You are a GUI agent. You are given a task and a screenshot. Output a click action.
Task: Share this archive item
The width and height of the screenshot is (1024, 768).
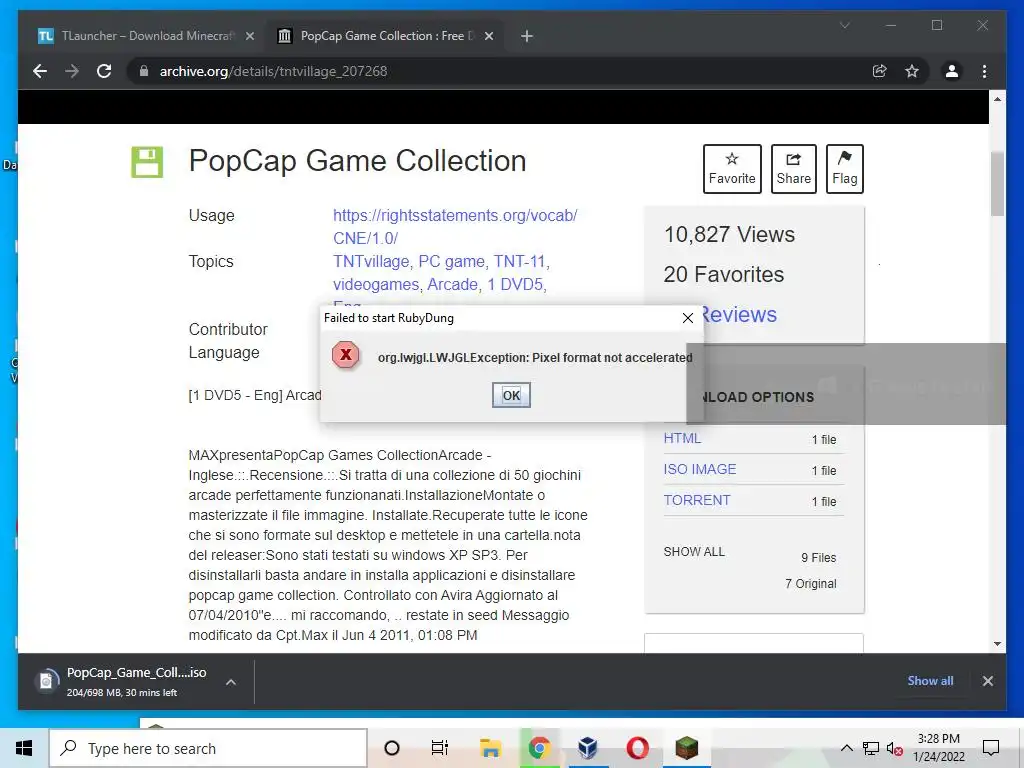pos(793,168)
